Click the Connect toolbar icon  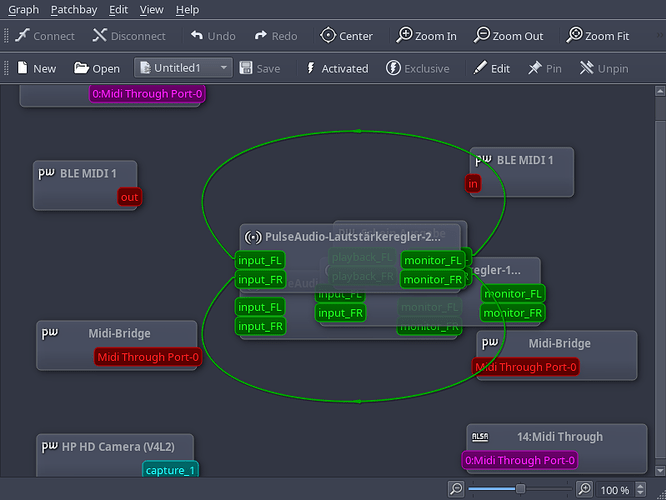point(22,36)
